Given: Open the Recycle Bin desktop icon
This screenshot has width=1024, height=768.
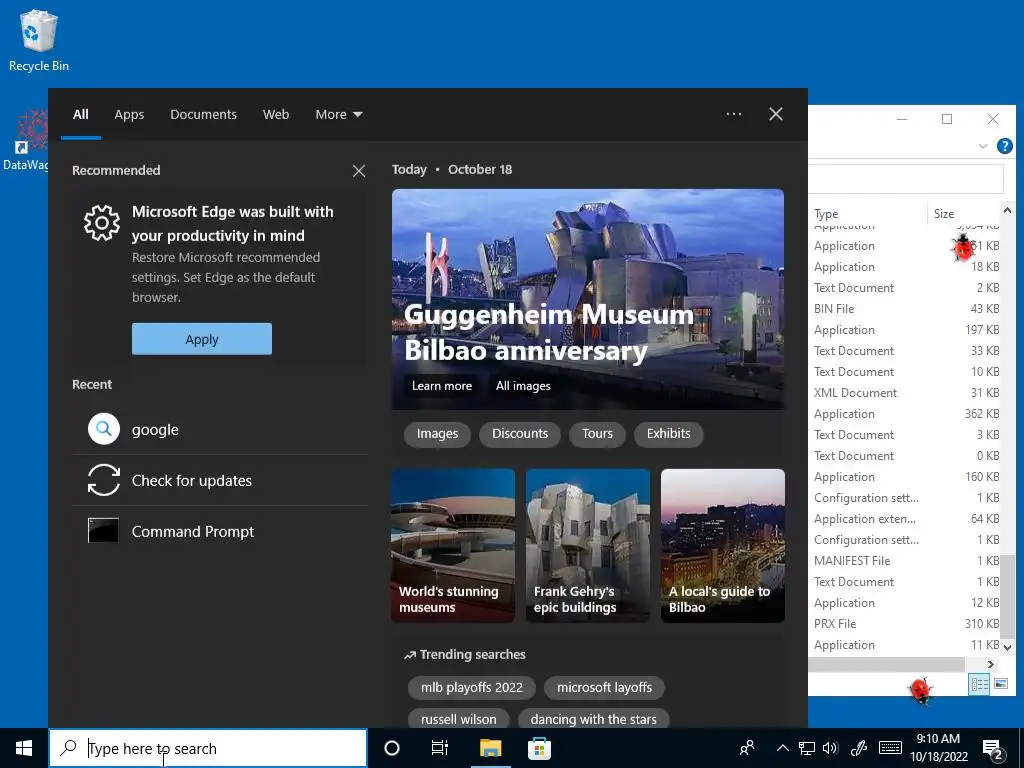Looking at the screenshot, I should 39,40.
